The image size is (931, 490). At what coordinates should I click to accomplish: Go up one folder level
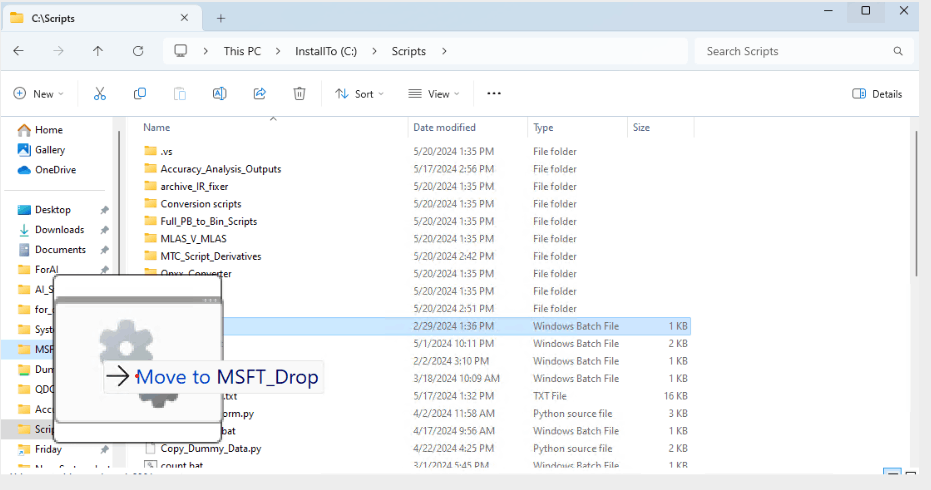(98, 51)
